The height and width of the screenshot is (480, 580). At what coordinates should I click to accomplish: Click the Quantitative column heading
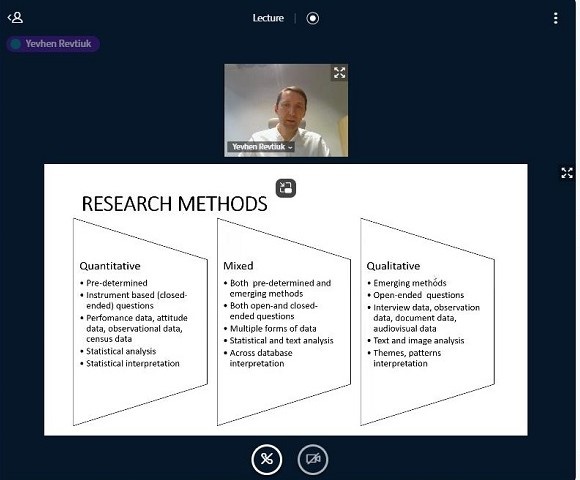pyautogui.click(x=110, y=266)
